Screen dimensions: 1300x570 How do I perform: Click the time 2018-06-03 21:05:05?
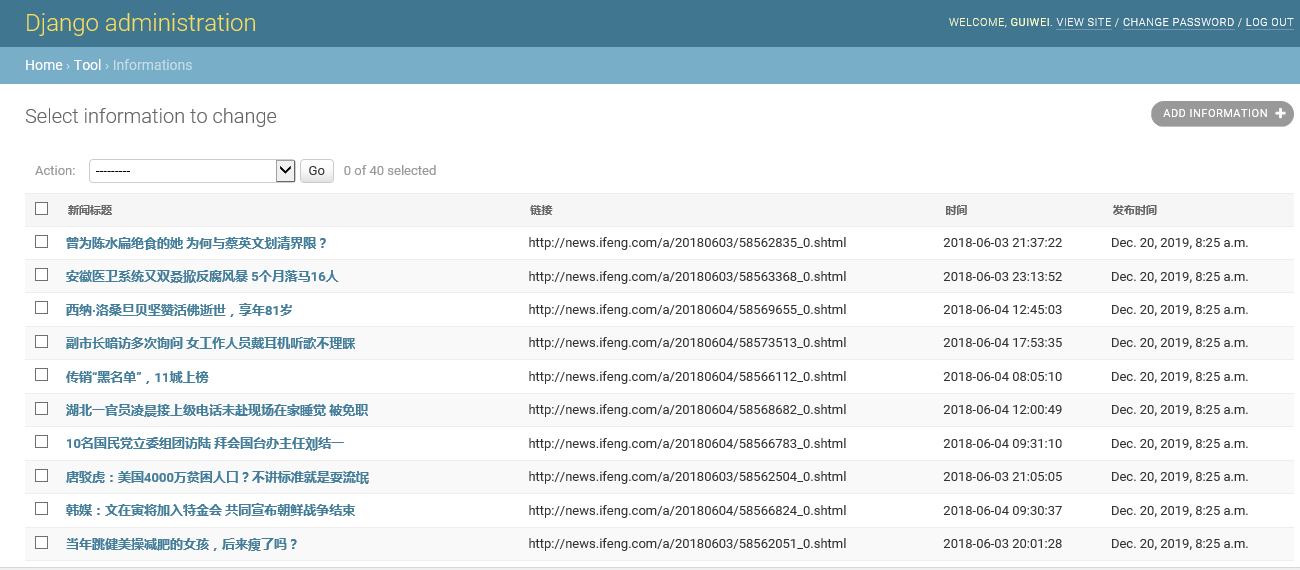coord(1002,477)
